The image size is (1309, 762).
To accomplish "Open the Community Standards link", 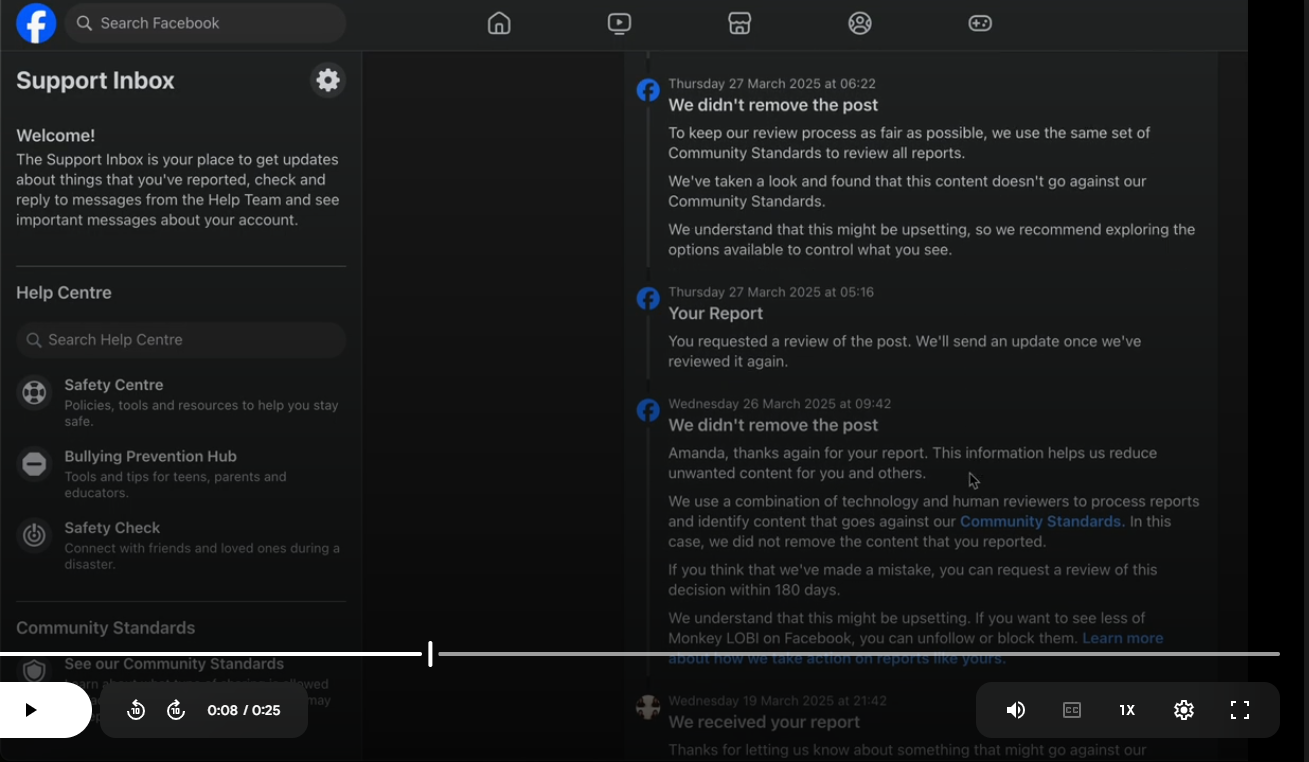I will pos(1040,521).
